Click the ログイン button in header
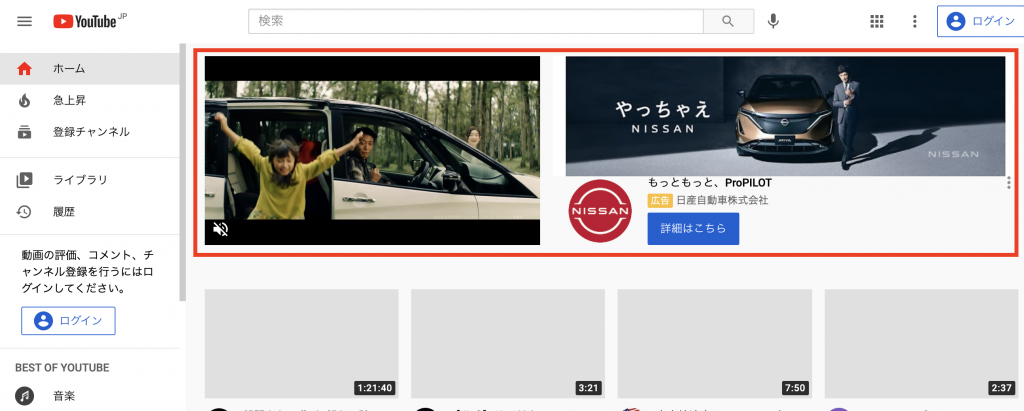This screenshot has height=411, width=1024. click(981, 22)
